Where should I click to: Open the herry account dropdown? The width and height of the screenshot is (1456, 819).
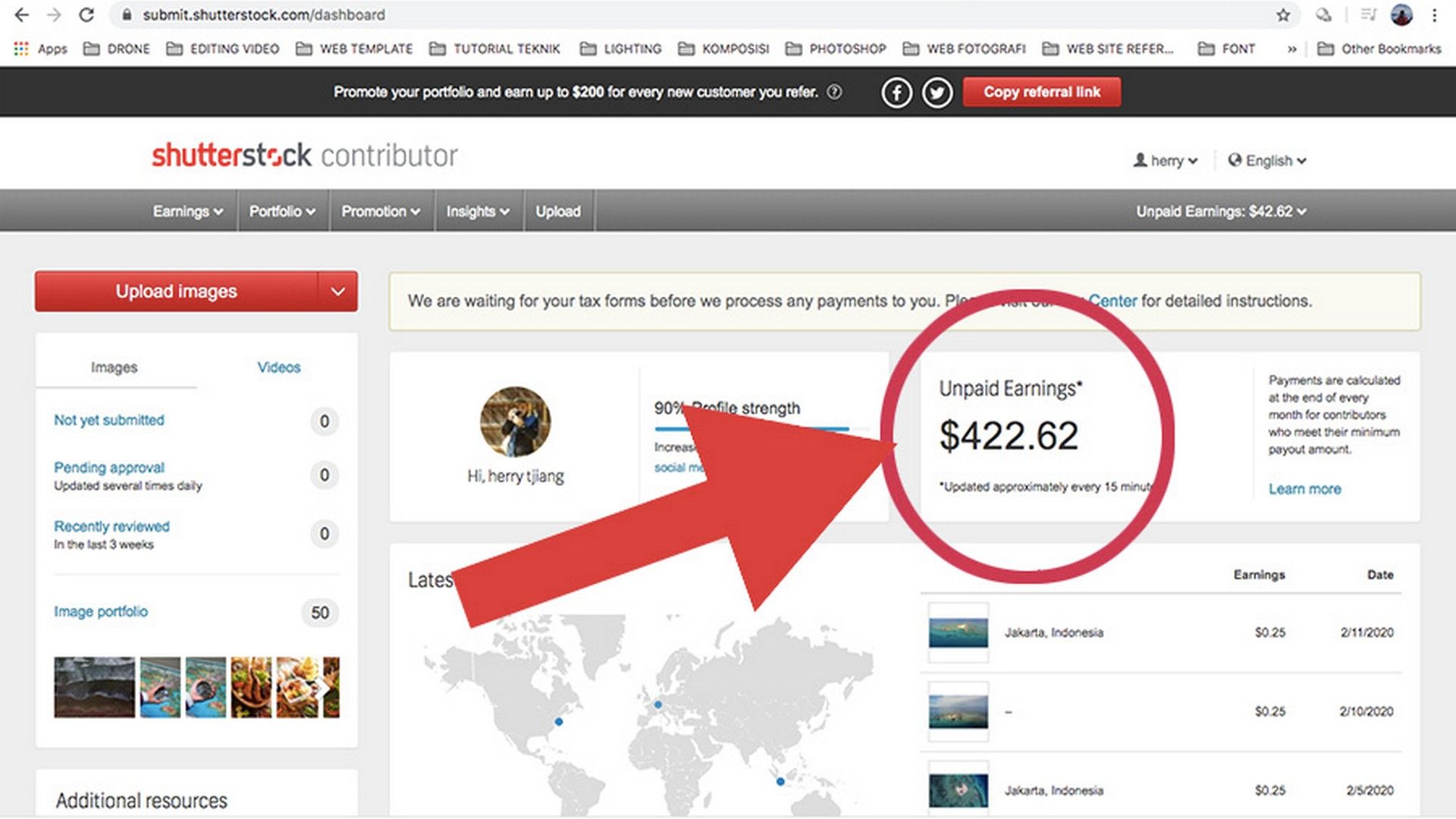click(1166, 161)
